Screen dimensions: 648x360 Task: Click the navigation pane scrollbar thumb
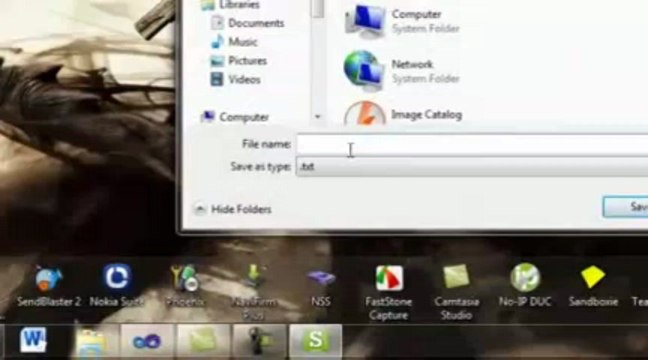(318, 8)
